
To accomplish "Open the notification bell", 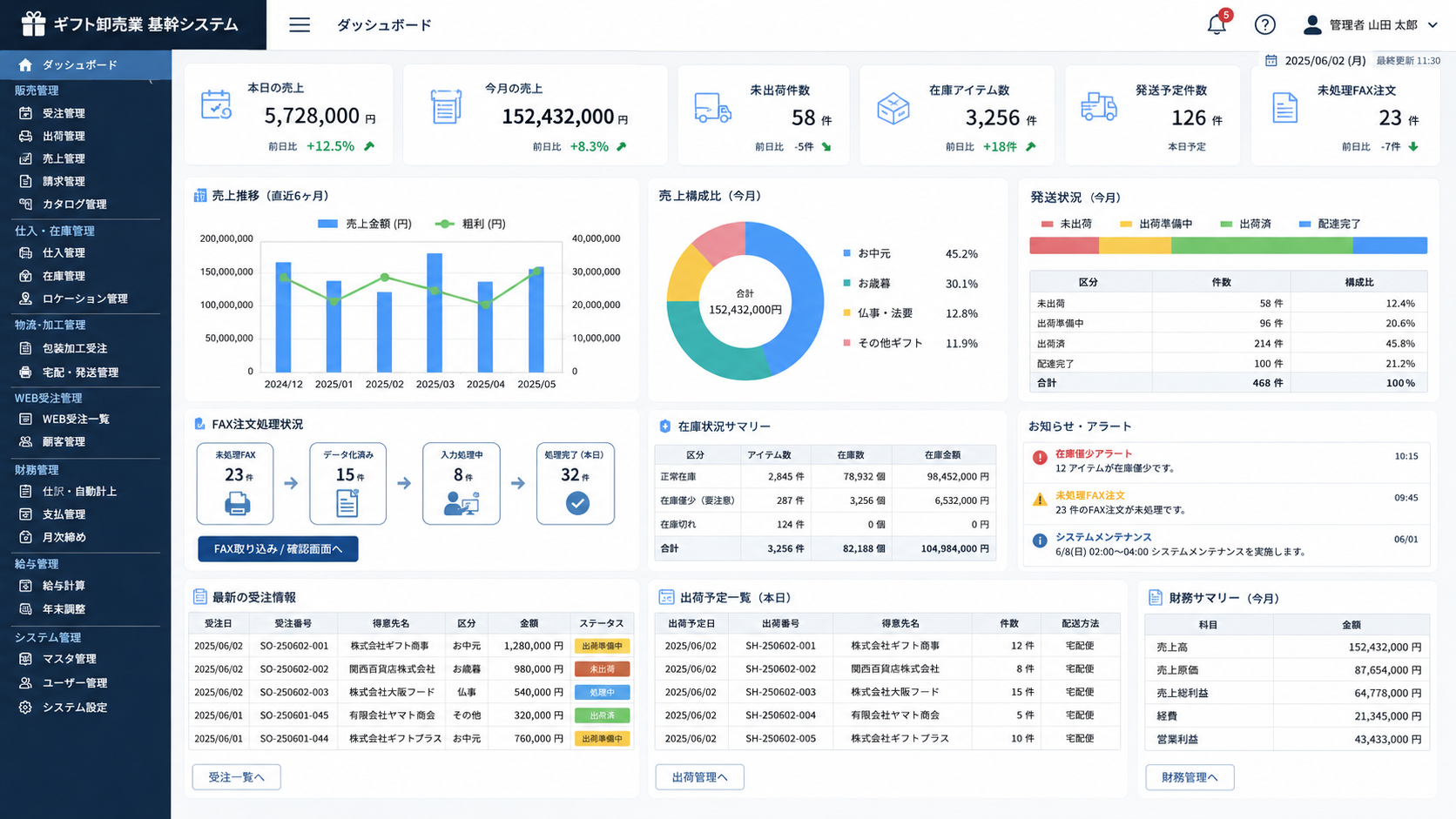I will pyautogui.click(x=1217, y=24).
